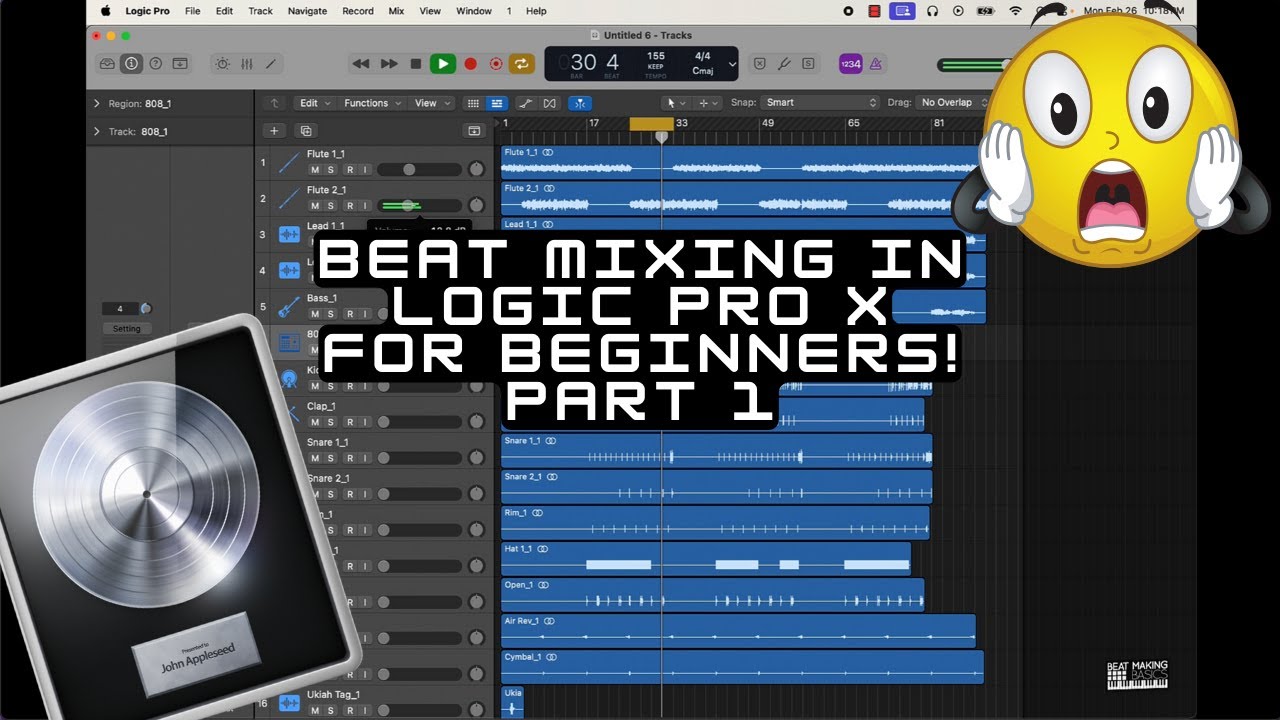Open the Library panel icon

pos(107,64)
